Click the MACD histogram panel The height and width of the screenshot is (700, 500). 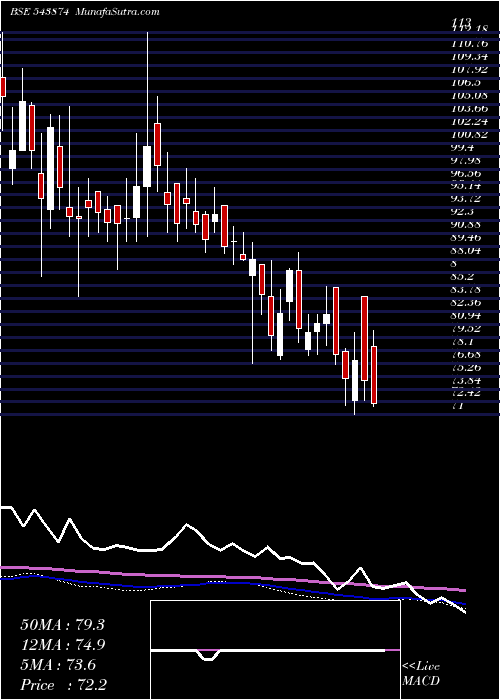point(275,650)
